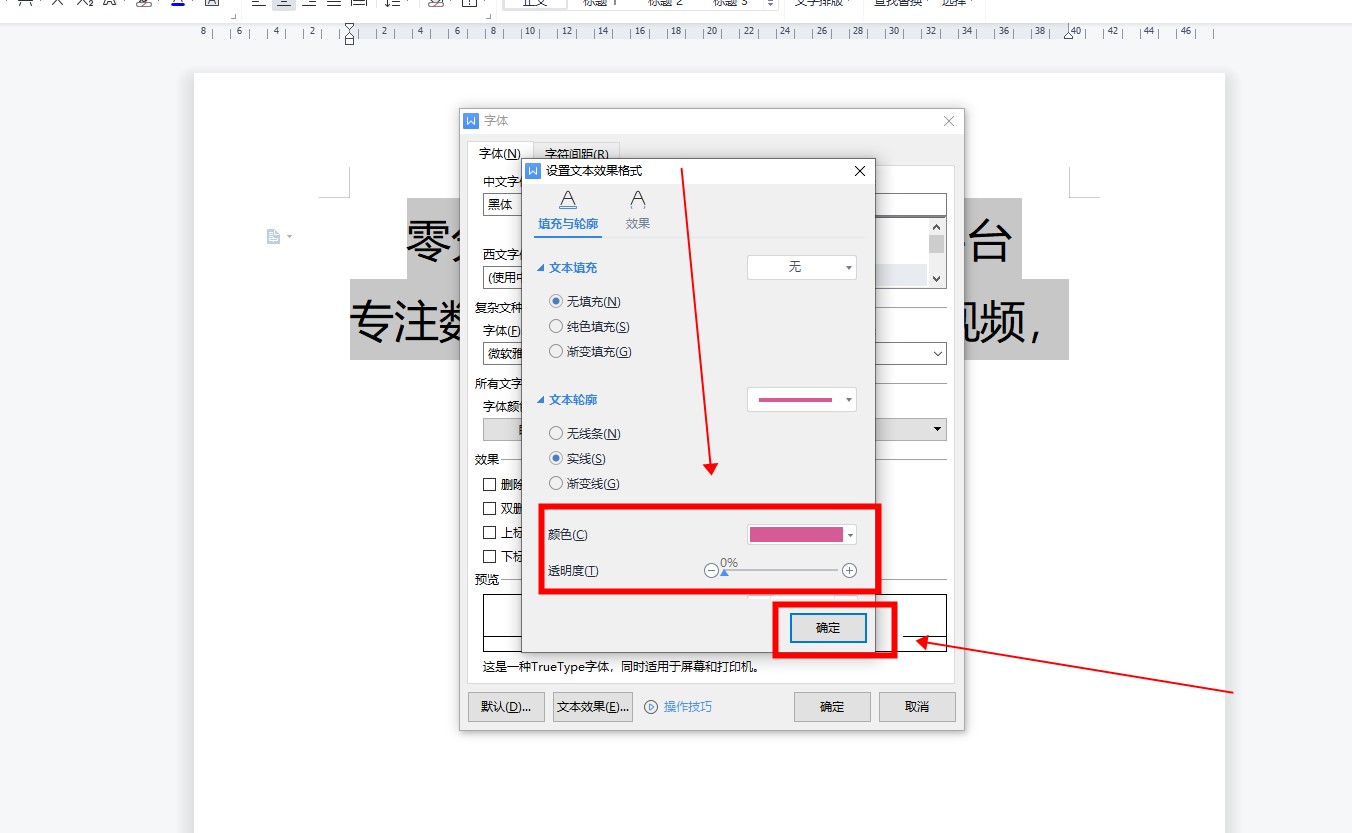Collapse the 文本轮廓 section triangle

pos(541,400)
